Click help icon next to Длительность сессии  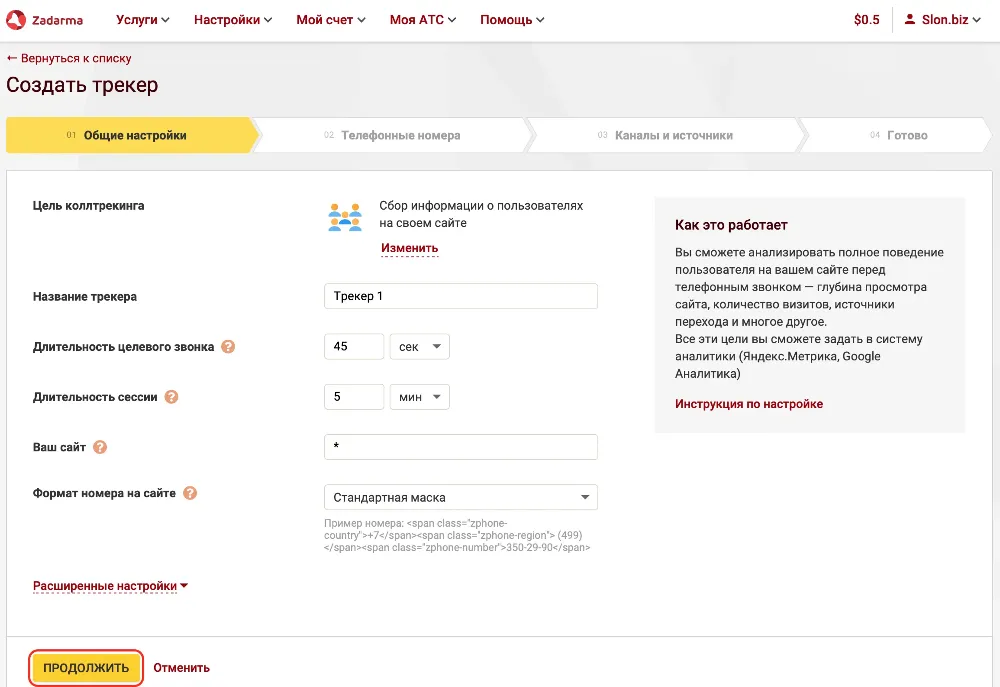pyautogui.click(x=171, y=397)
